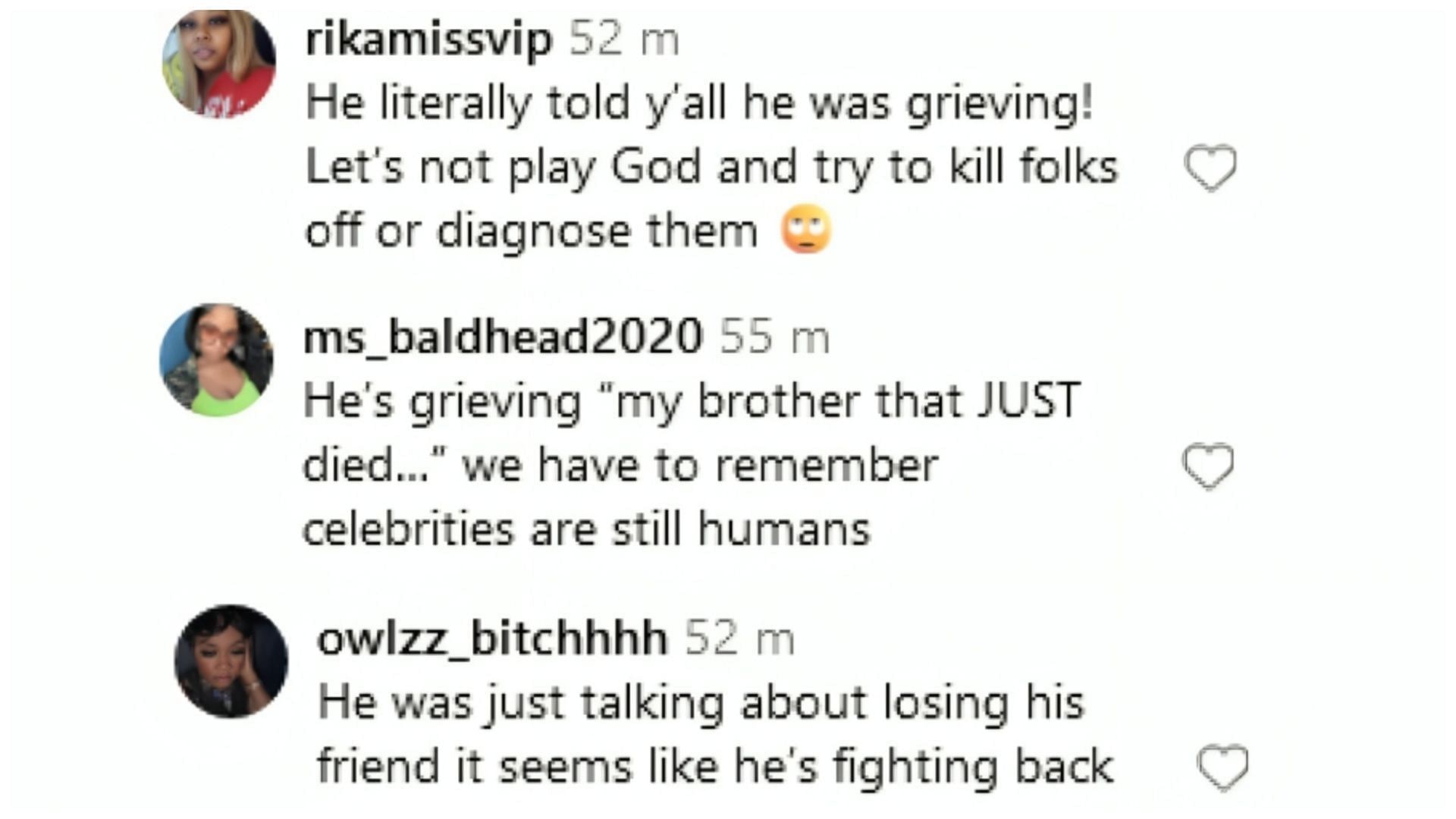The height and width of the screenshot is (819, 1456).
Task: Select the line beginning 'He's grieving "my brother'
Action: point(692,401)
